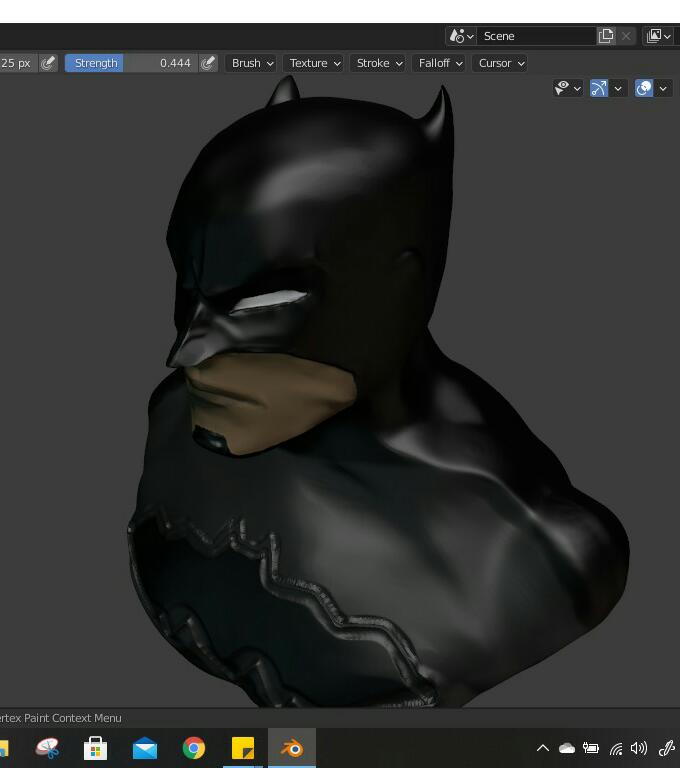Create a new scene with copy icon

pos(606,36)
